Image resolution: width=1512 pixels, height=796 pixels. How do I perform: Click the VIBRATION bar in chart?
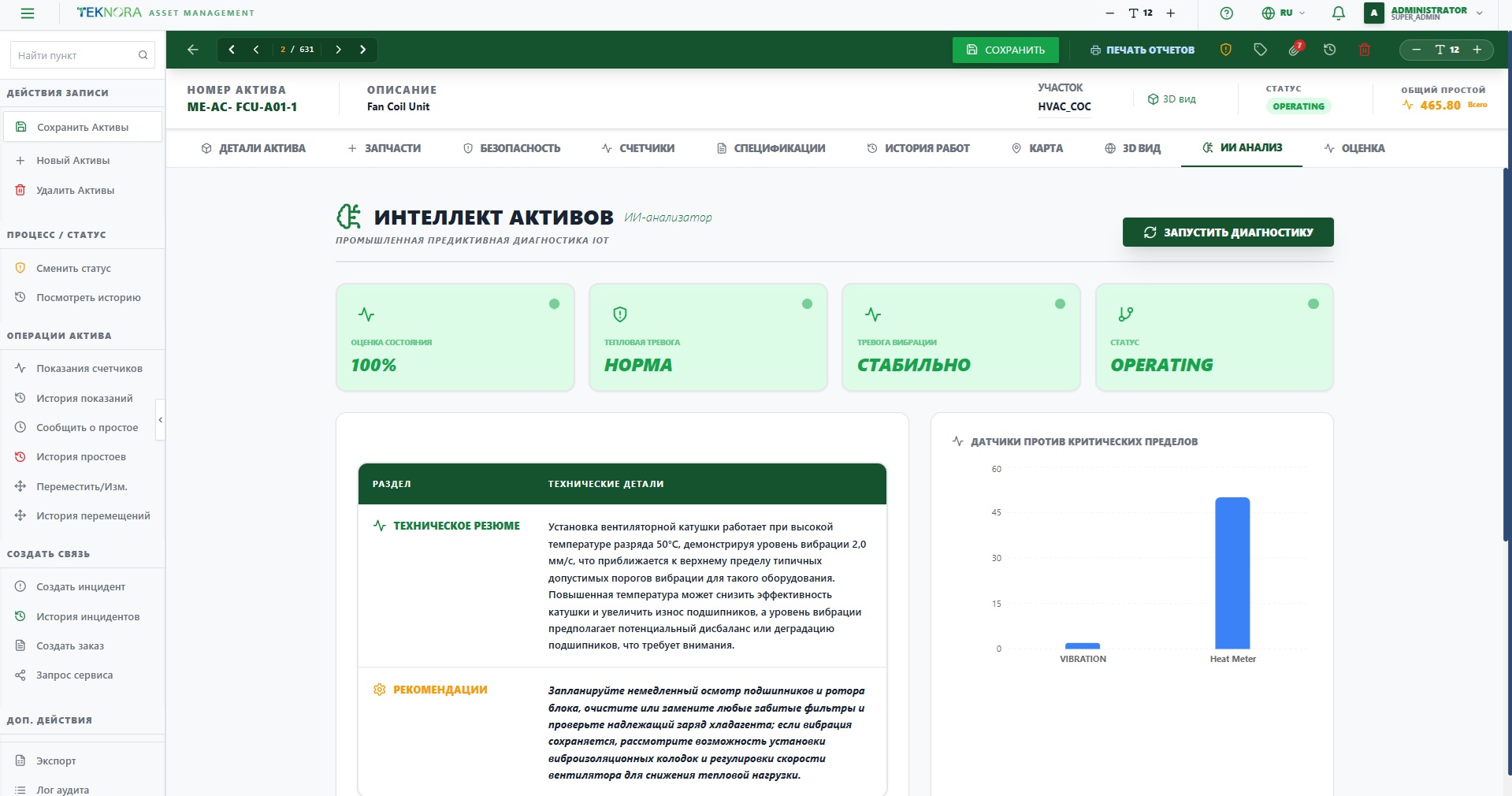tap(1083, 645)
